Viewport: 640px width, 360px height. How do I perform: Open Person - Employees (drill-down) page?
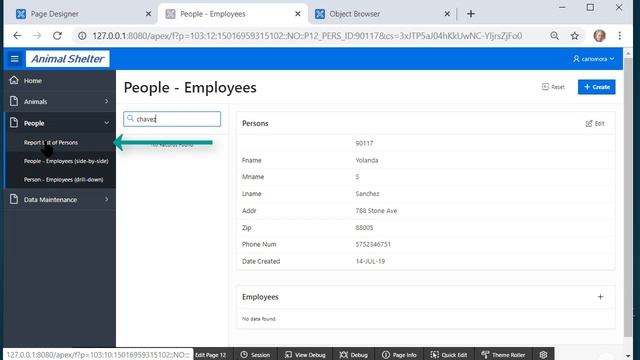click(x=63, y=179)
